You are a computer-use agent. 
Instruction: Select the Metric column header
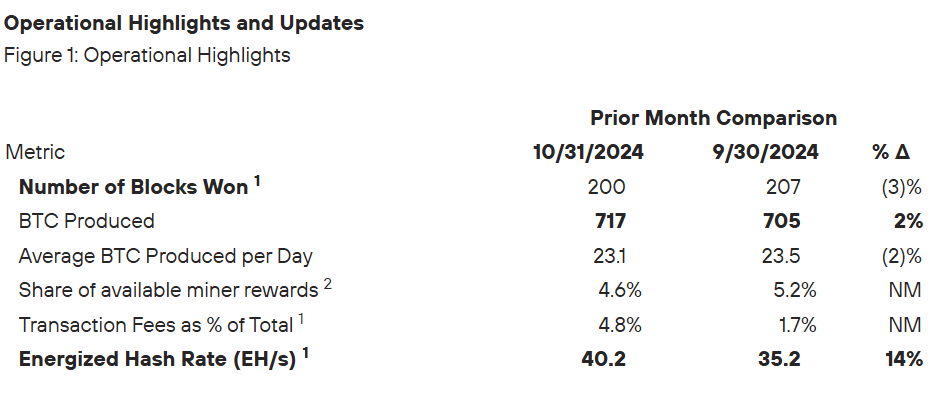pos(35,152)
